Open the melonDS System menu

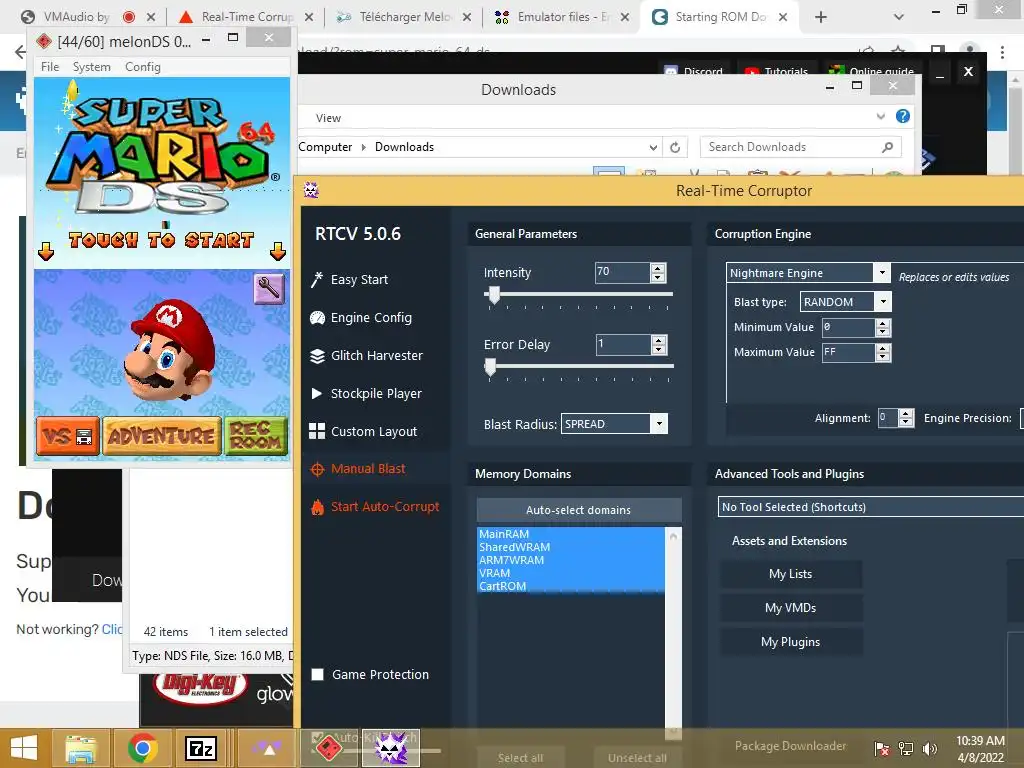tap(91, 67)
